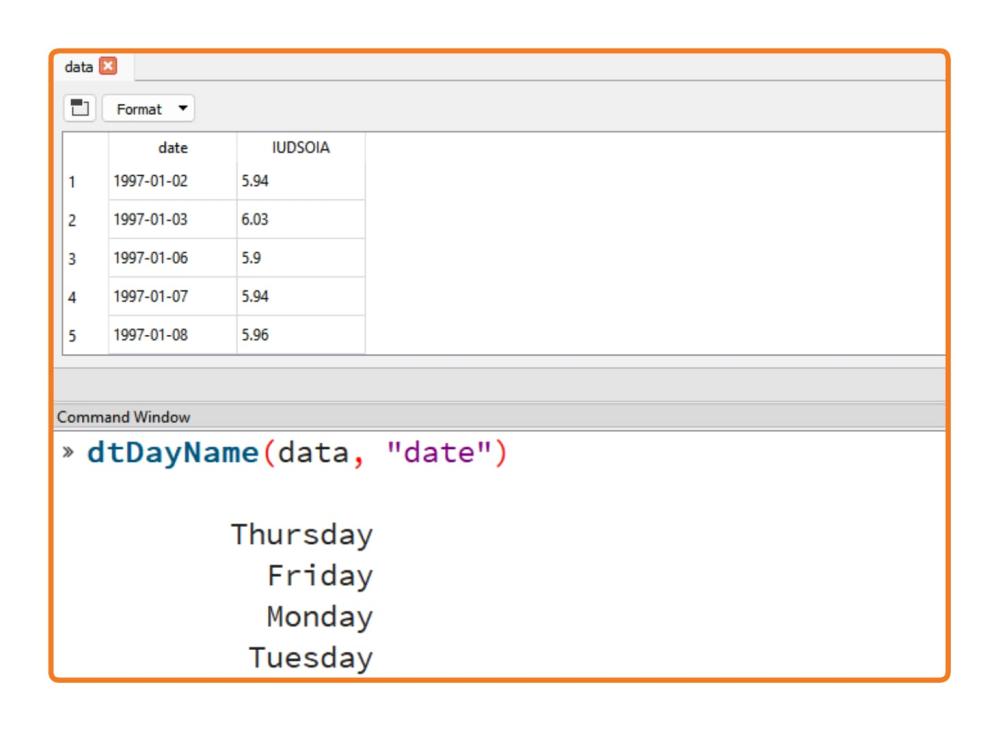This screenshot has height=732, width=1000.
Task: Click the Command Window title bar
Action: (499, 416)
